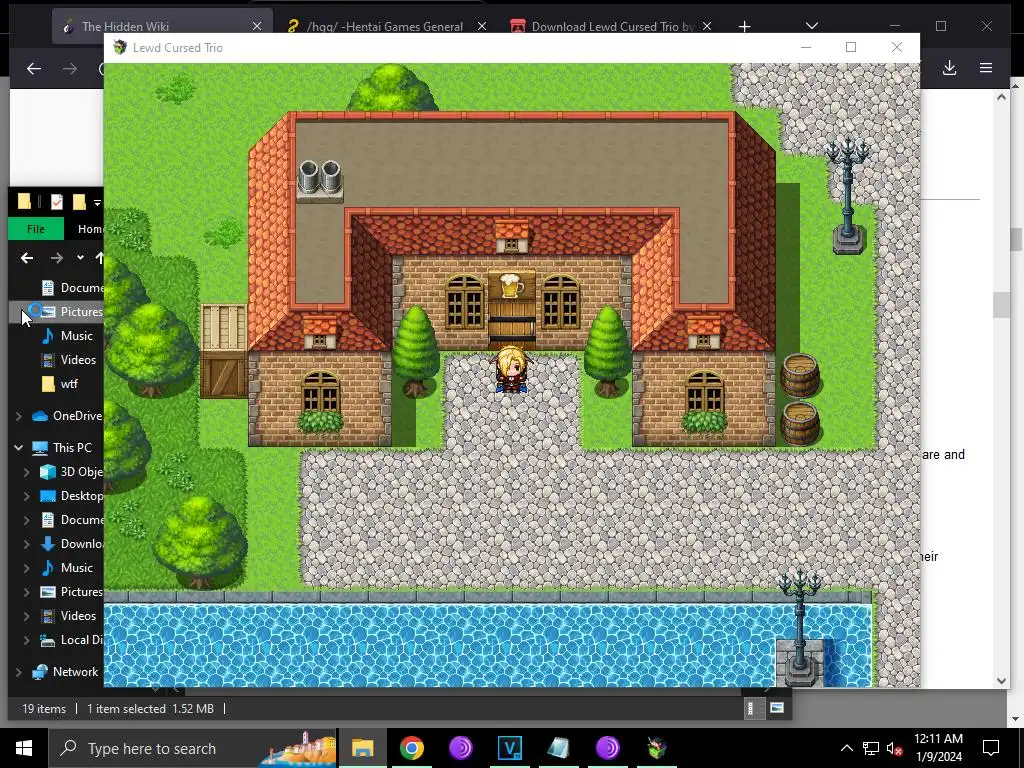1024x768 pixels.
Task: Select This PC in navigation pane
Action: click(x=62, y=447)
